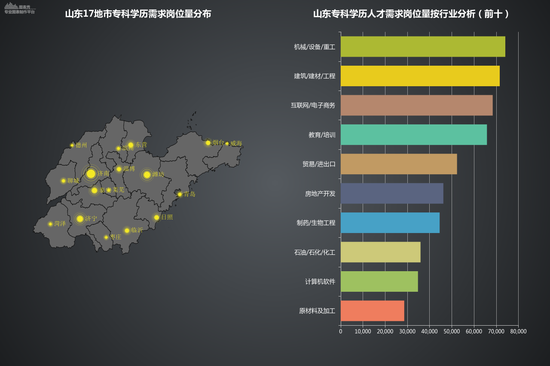
Task: Select the 互联网/电子商务 label text
Action: 313,105
